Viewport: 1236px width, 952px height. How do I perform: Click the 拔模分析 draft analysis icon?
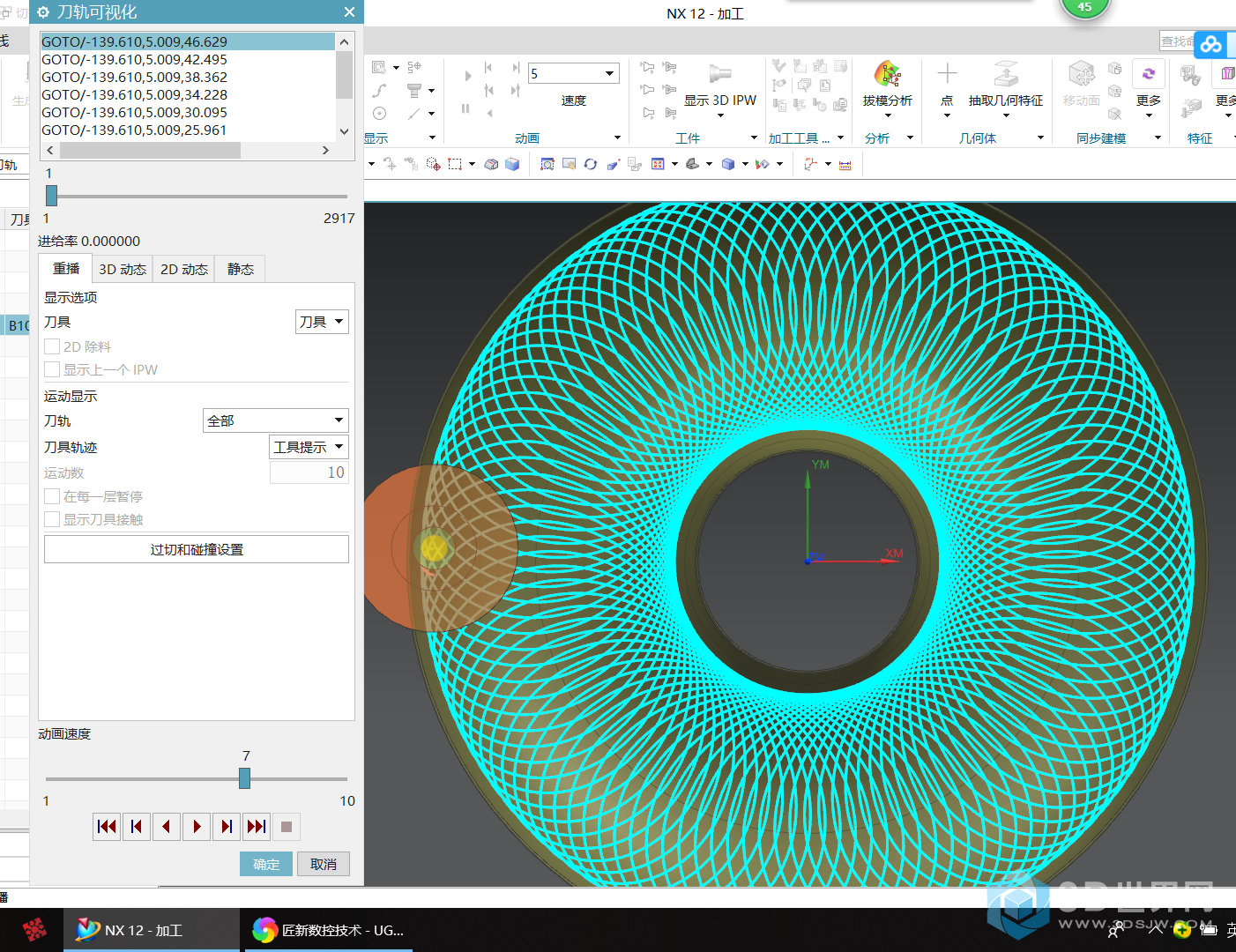pos(887,74)
